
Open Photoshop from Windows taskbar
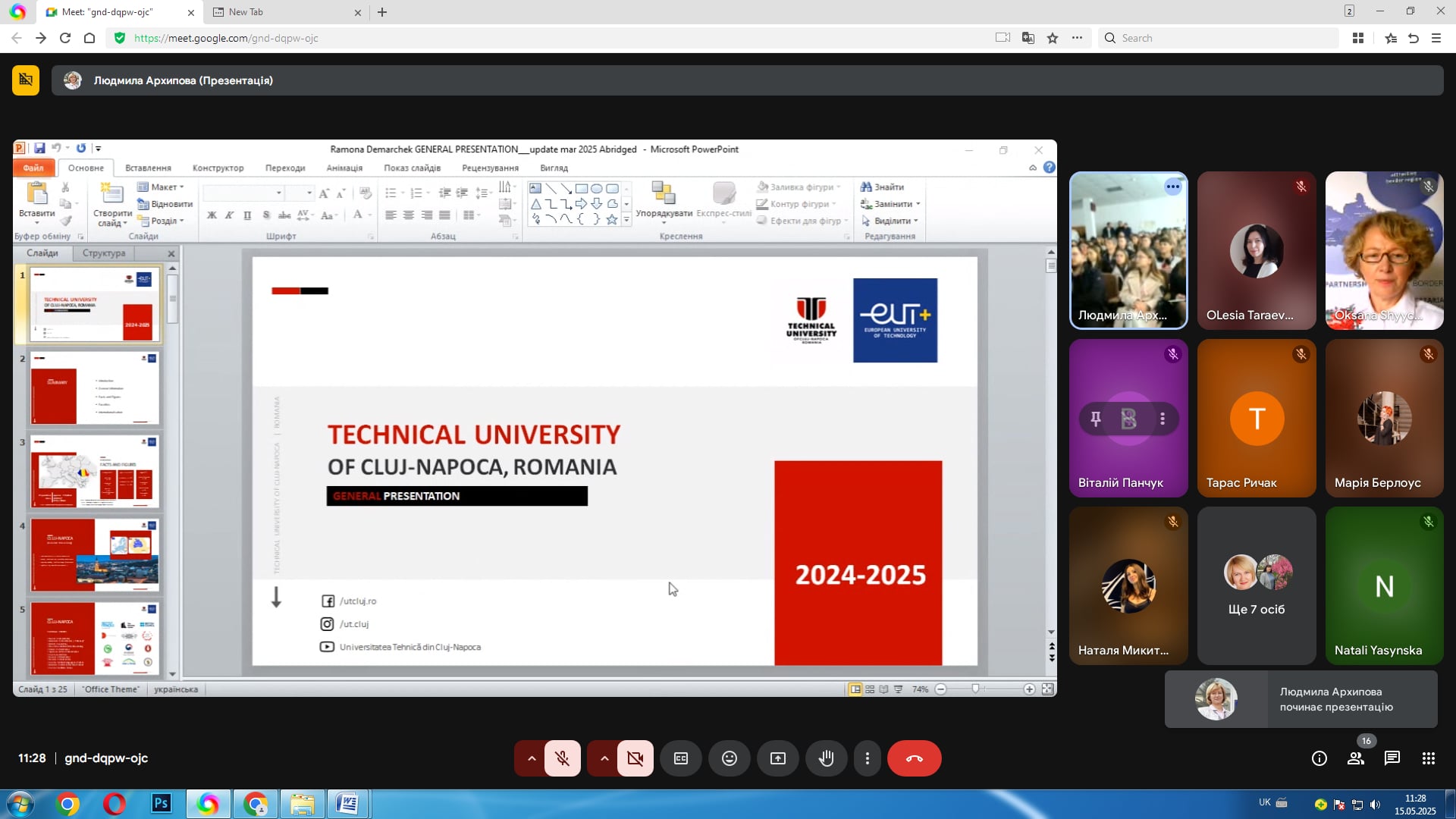(162, 804)
